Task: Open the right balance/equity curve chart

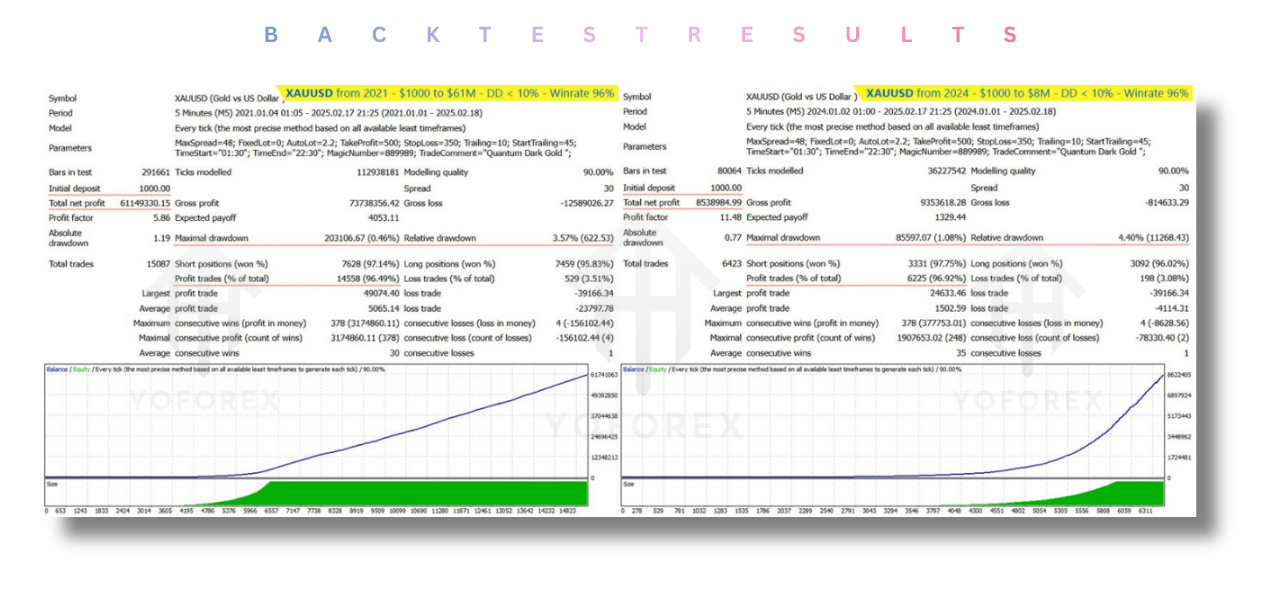Action: pyautogui.click(x=892, y=422)
